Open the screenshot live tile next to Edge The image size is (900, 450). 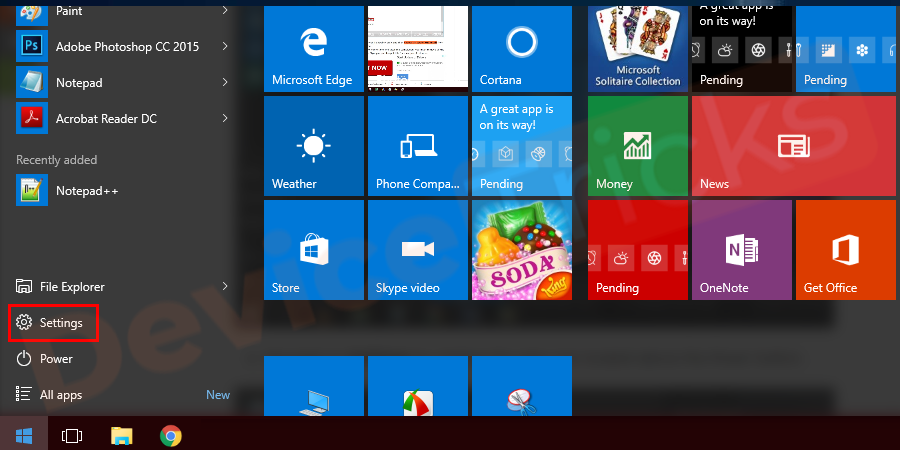point(418,48)
